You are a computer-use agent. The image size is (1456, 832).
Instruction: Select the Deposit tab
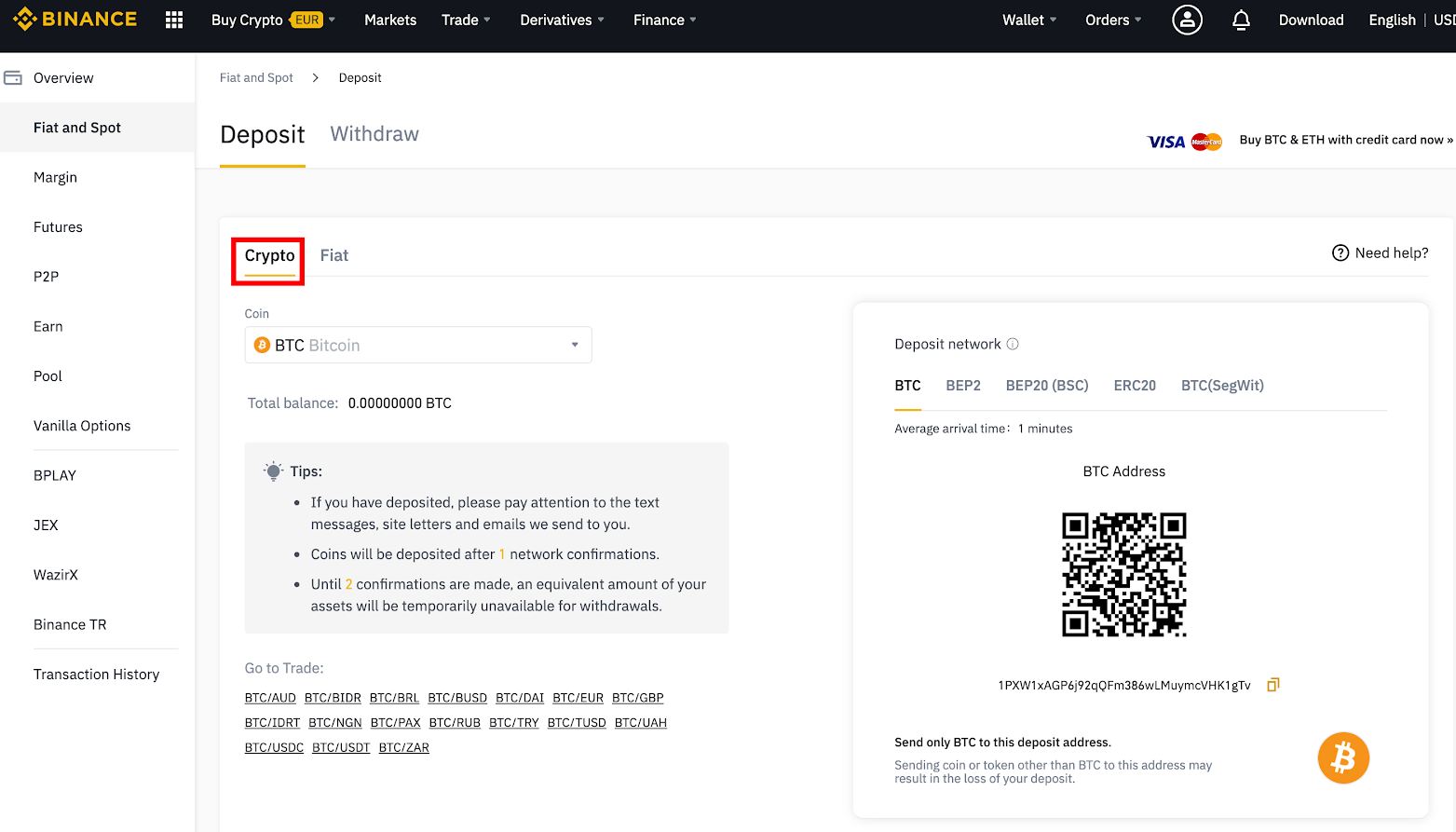263,135
